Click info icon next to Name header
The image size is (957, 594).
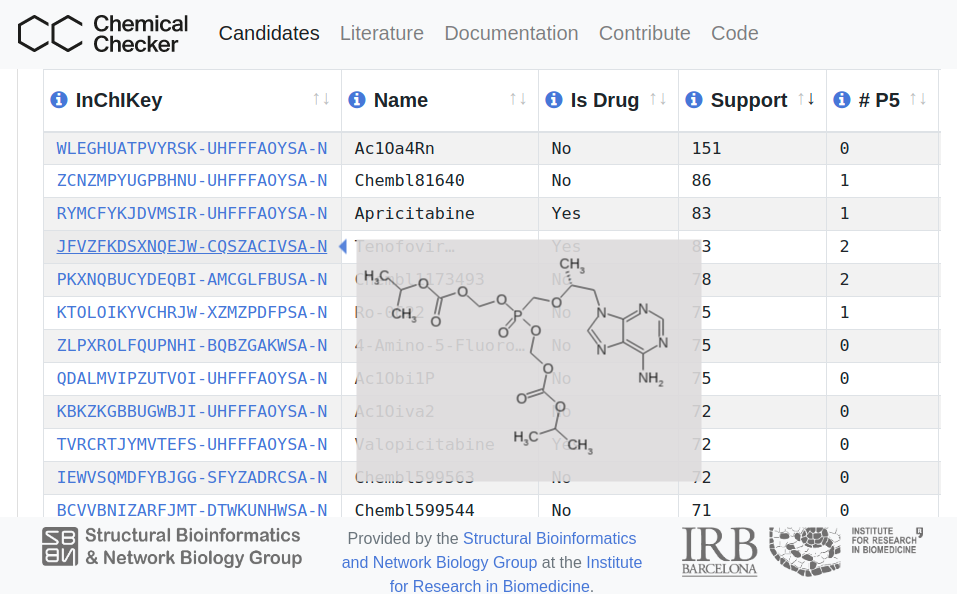coord(357,100)
